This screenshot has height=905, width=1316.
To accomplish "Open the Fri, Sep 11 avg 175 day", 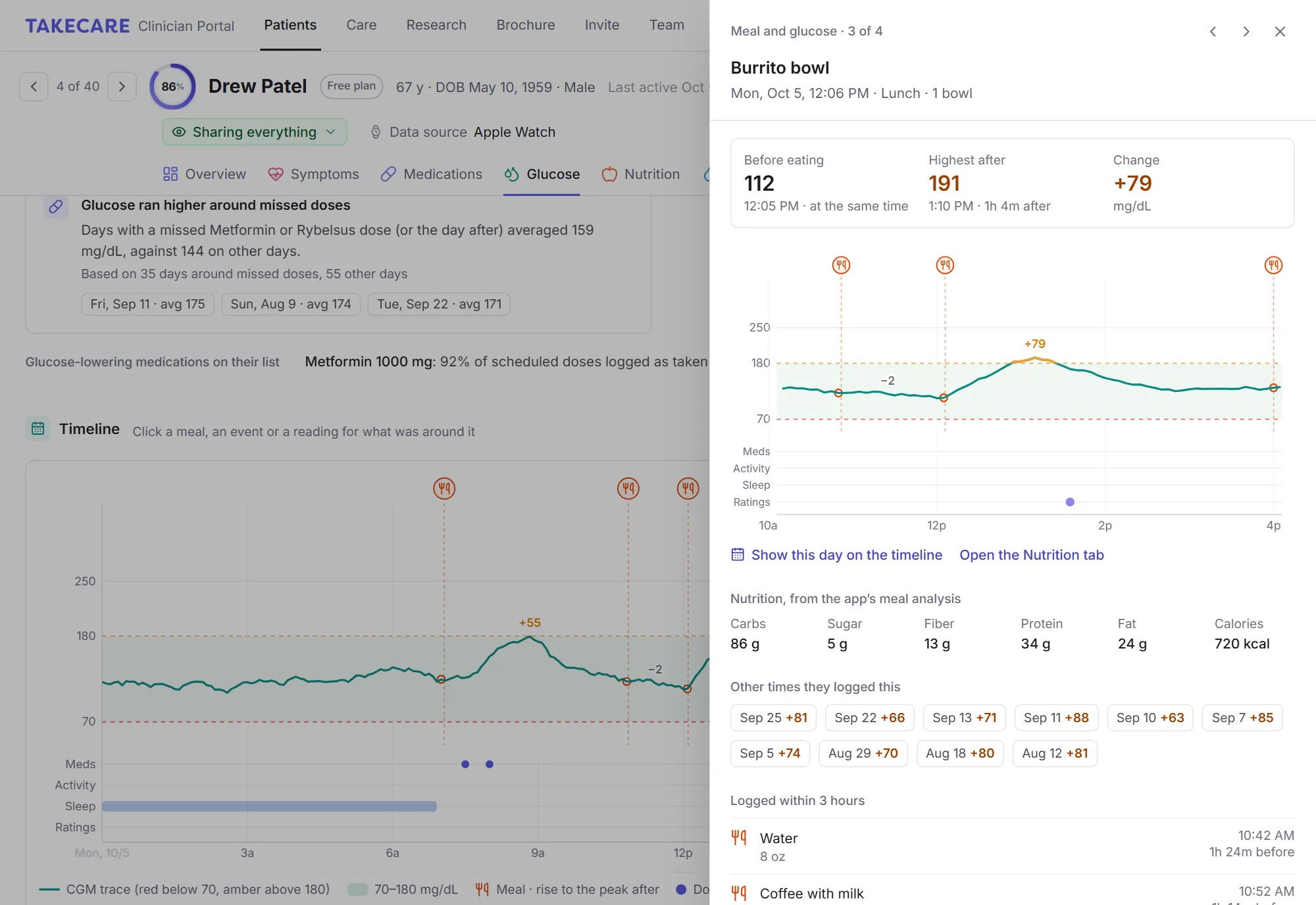I will tap(147, 304).
